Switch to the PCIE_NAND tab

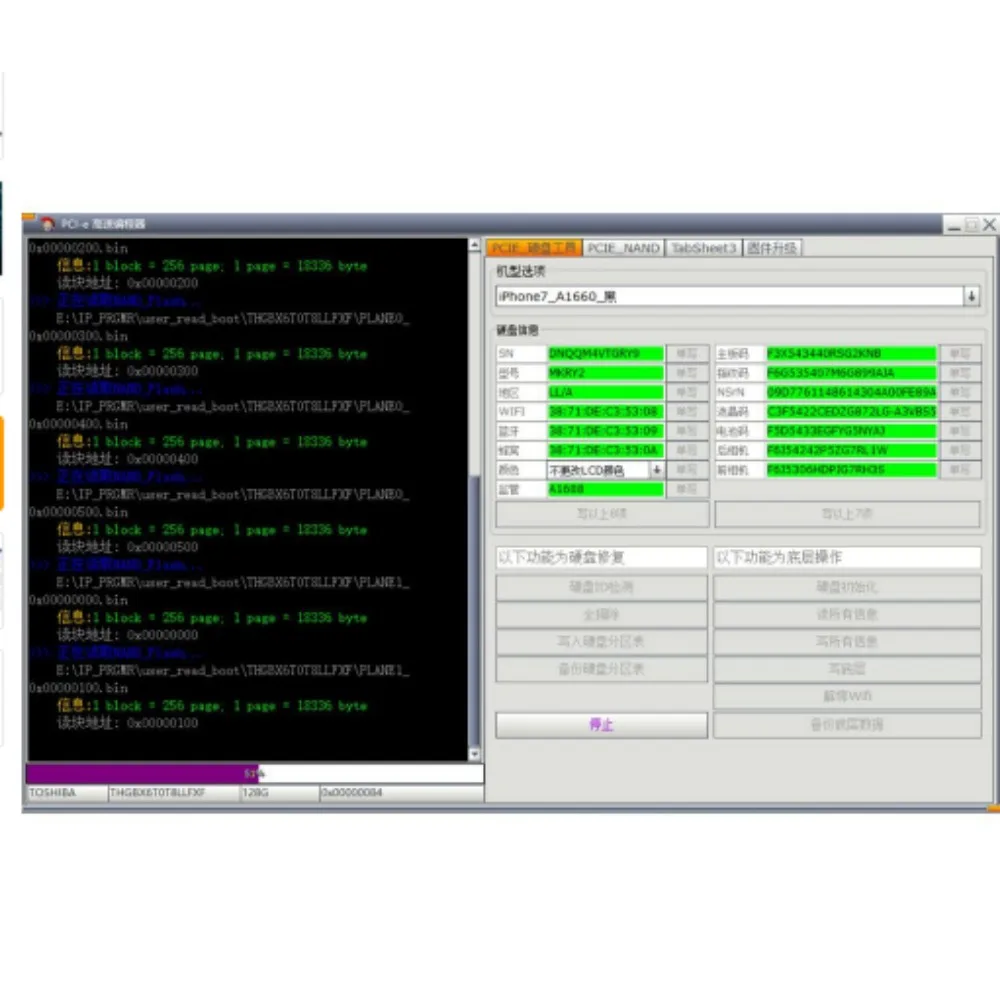pyautogui.click(x=623, y=247)
